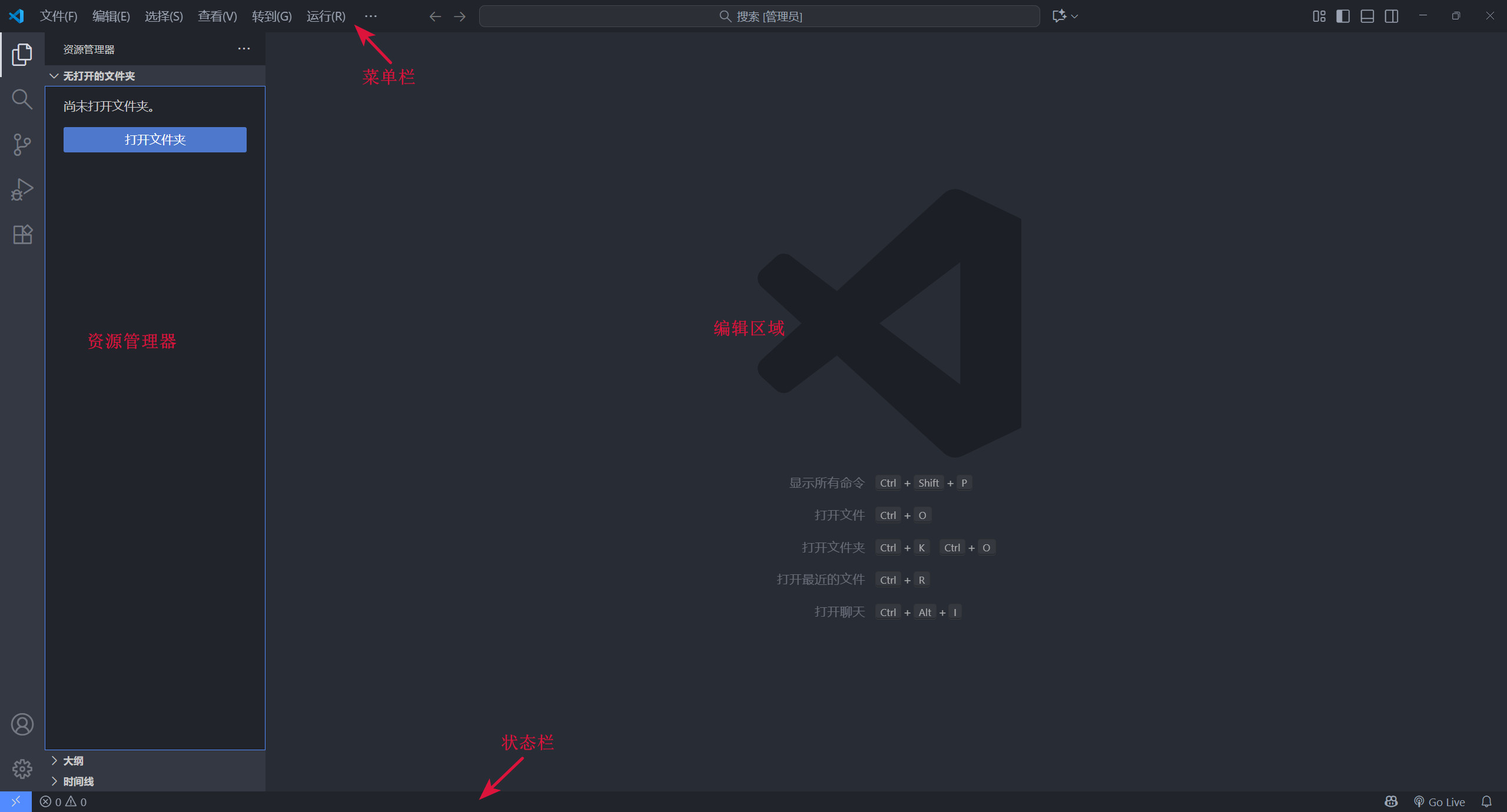Open the Accounts menu icon
The height and width of the screenshot is (812, 1507).
[x=22, y=724]
